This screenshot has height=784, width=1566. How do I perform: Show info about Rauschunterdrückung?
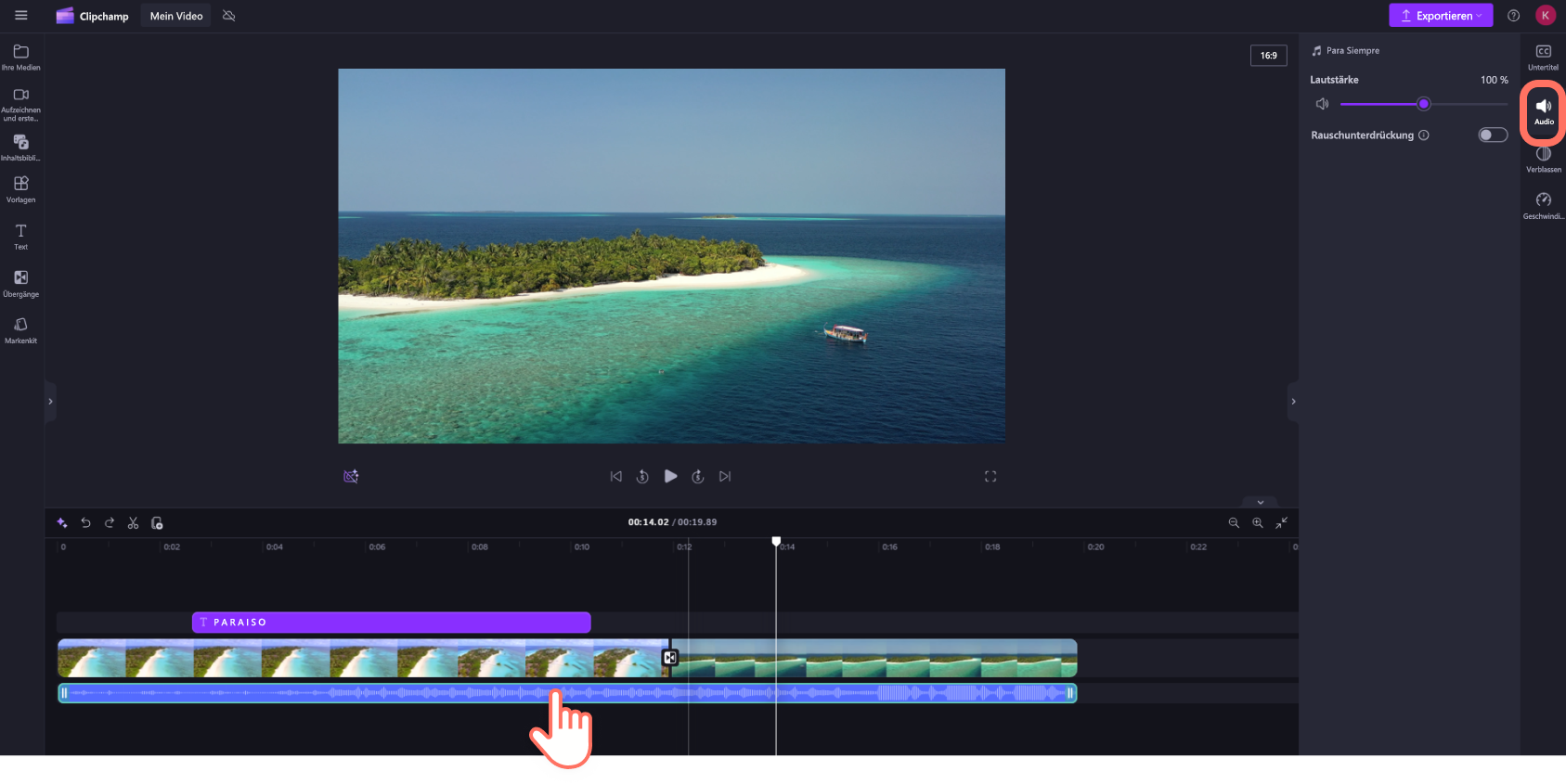[x=1424, y=135]
